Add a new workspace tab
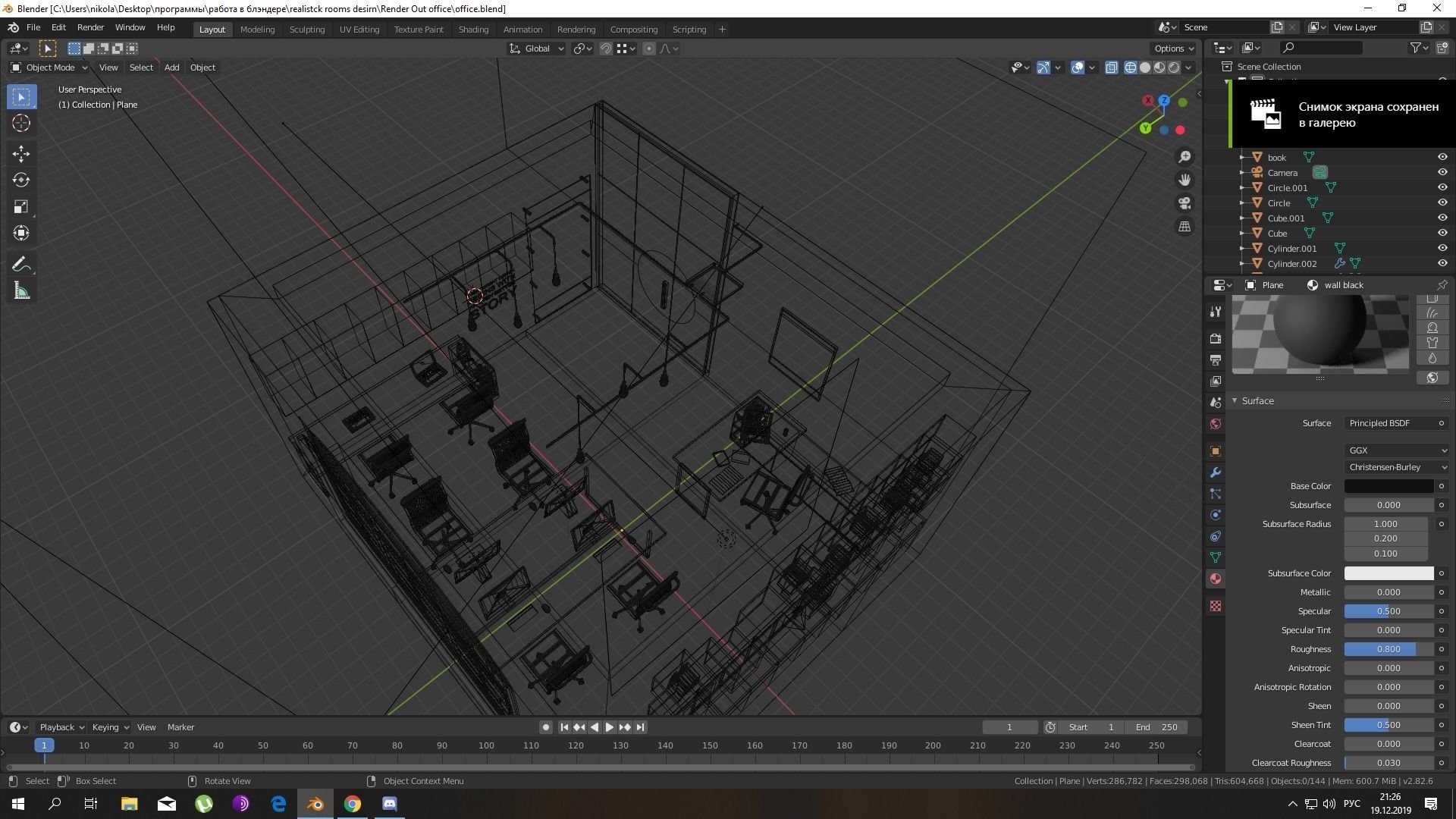The image size is (1456, 819). tap(722, 30)
